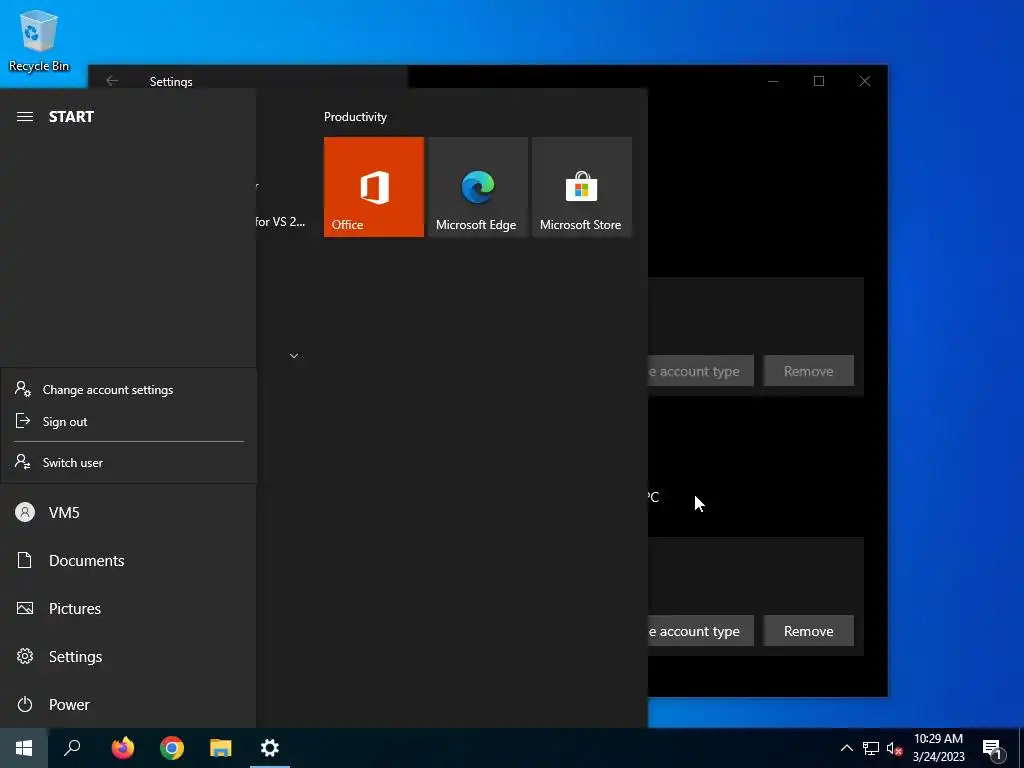The height and width of the screenshot is (768, 1024).
Task: Click the Change account settings person icon
Action: 23,389
